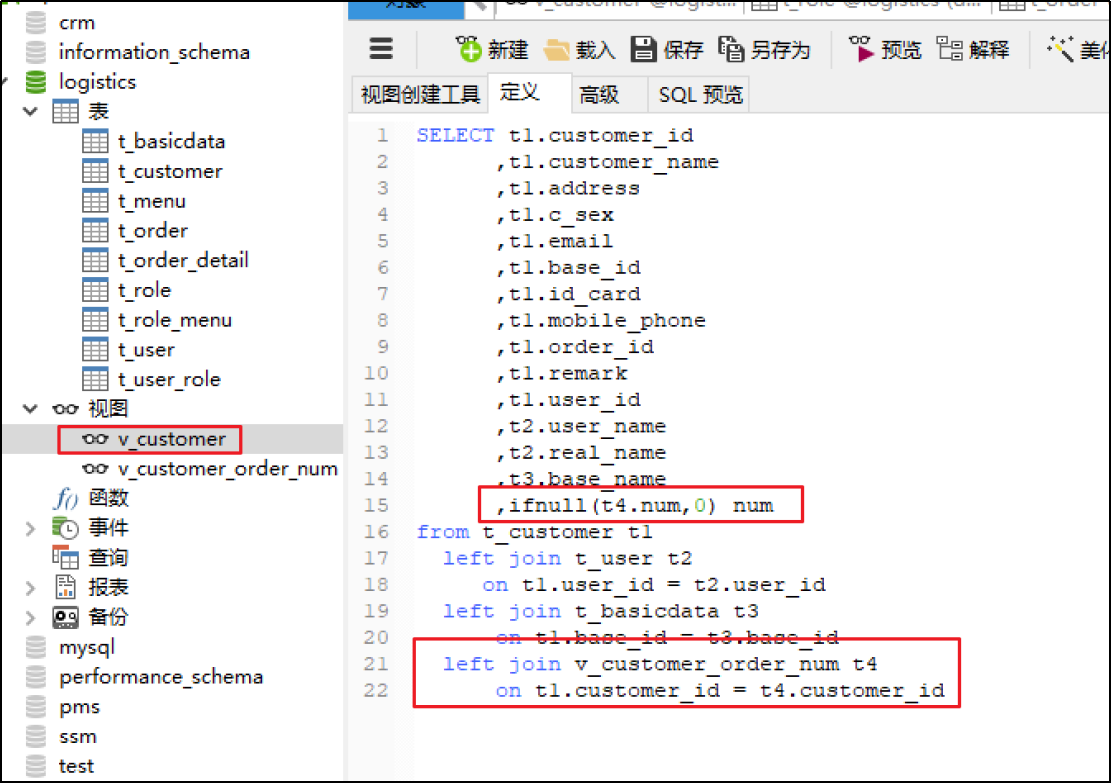Viewport: 1111px width, 783px height.
Task: Click the t_menu table grid icon
Action: (95, 201)
